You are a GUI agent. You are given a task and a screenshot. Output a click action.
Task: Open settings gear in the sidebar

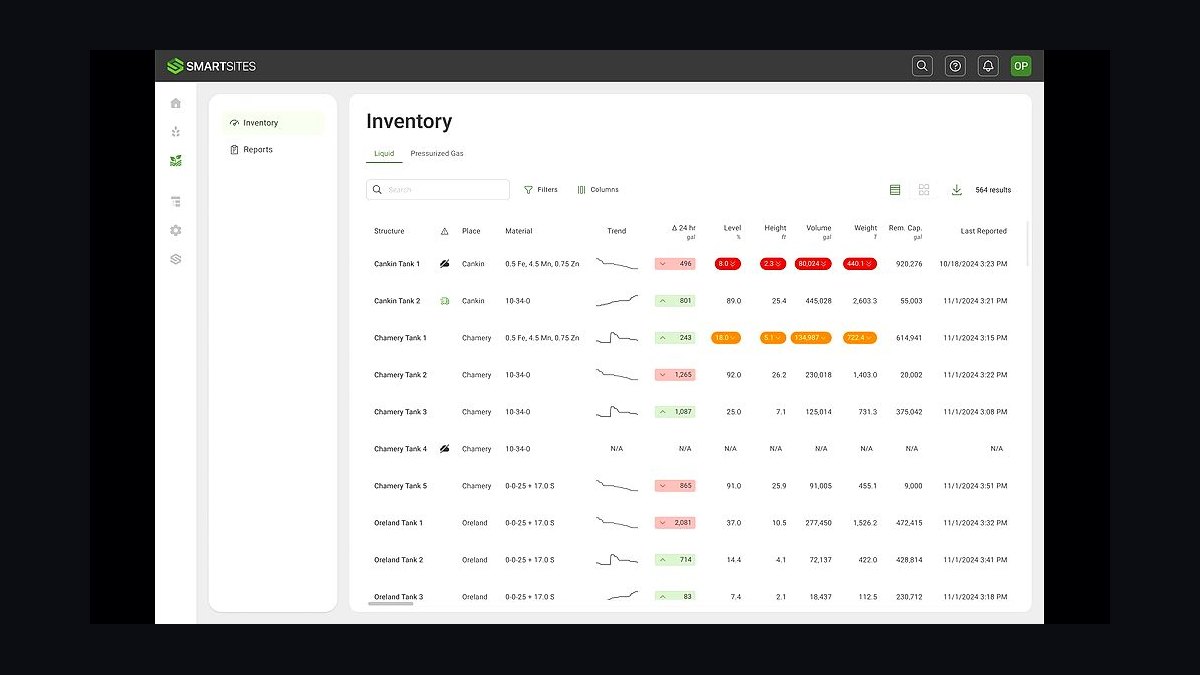[176, 230]
